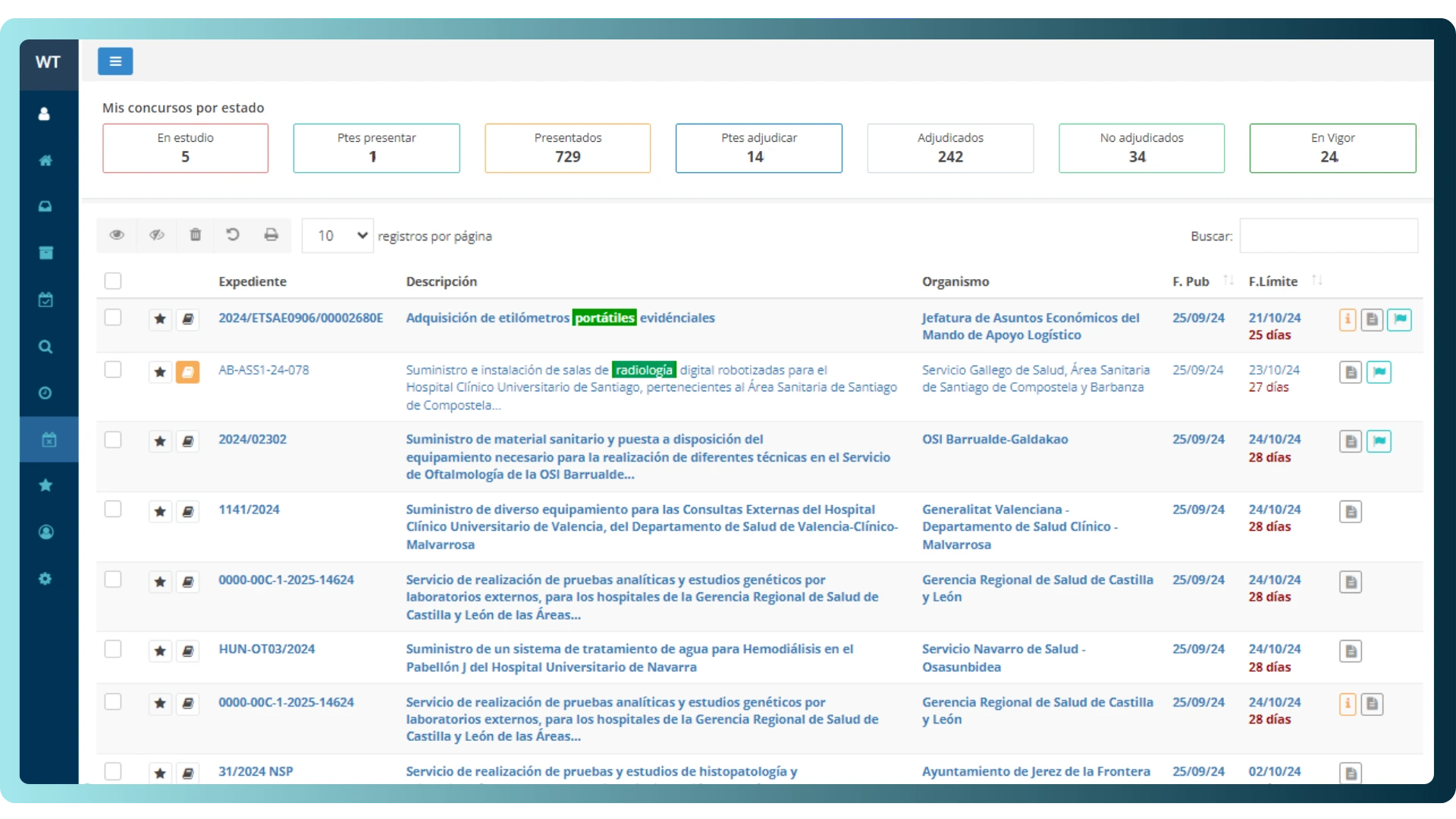Select the Ptes adjudicar status card
The height and width of the screenshot is (819, 1456).
point(759,148)
